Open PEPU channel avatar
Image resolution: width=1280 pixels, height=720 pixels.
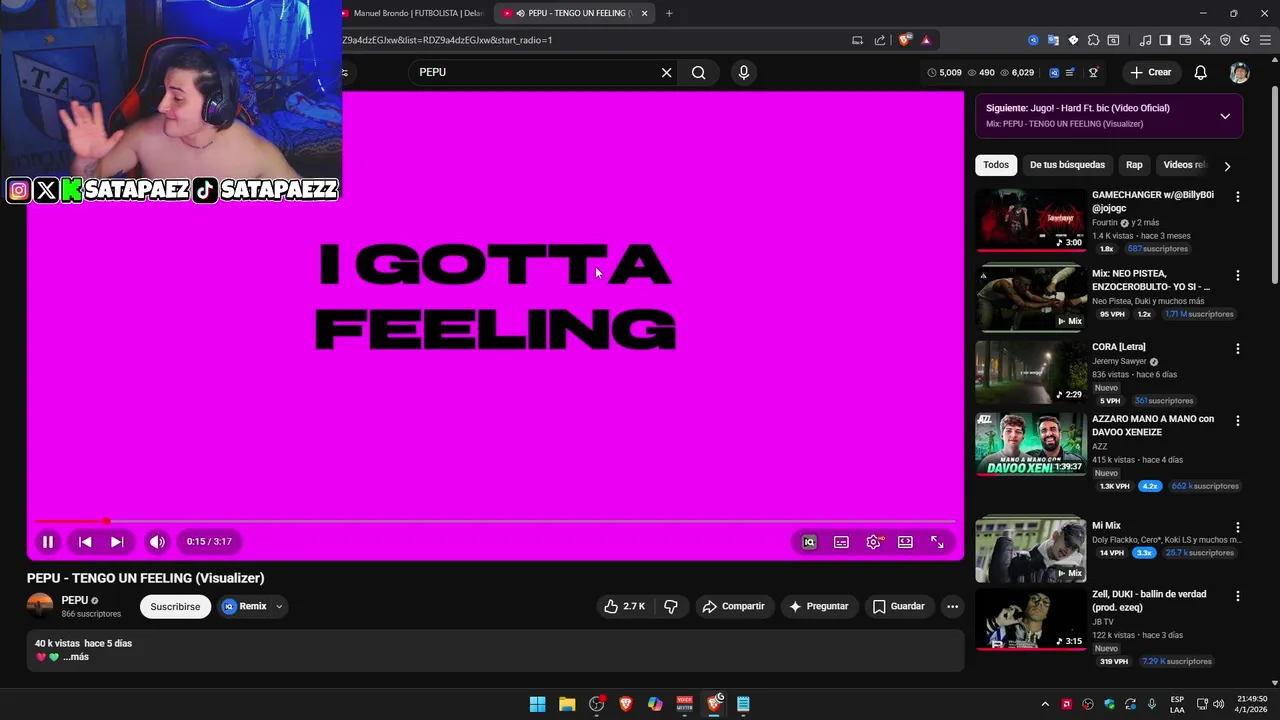pos(40,606)
